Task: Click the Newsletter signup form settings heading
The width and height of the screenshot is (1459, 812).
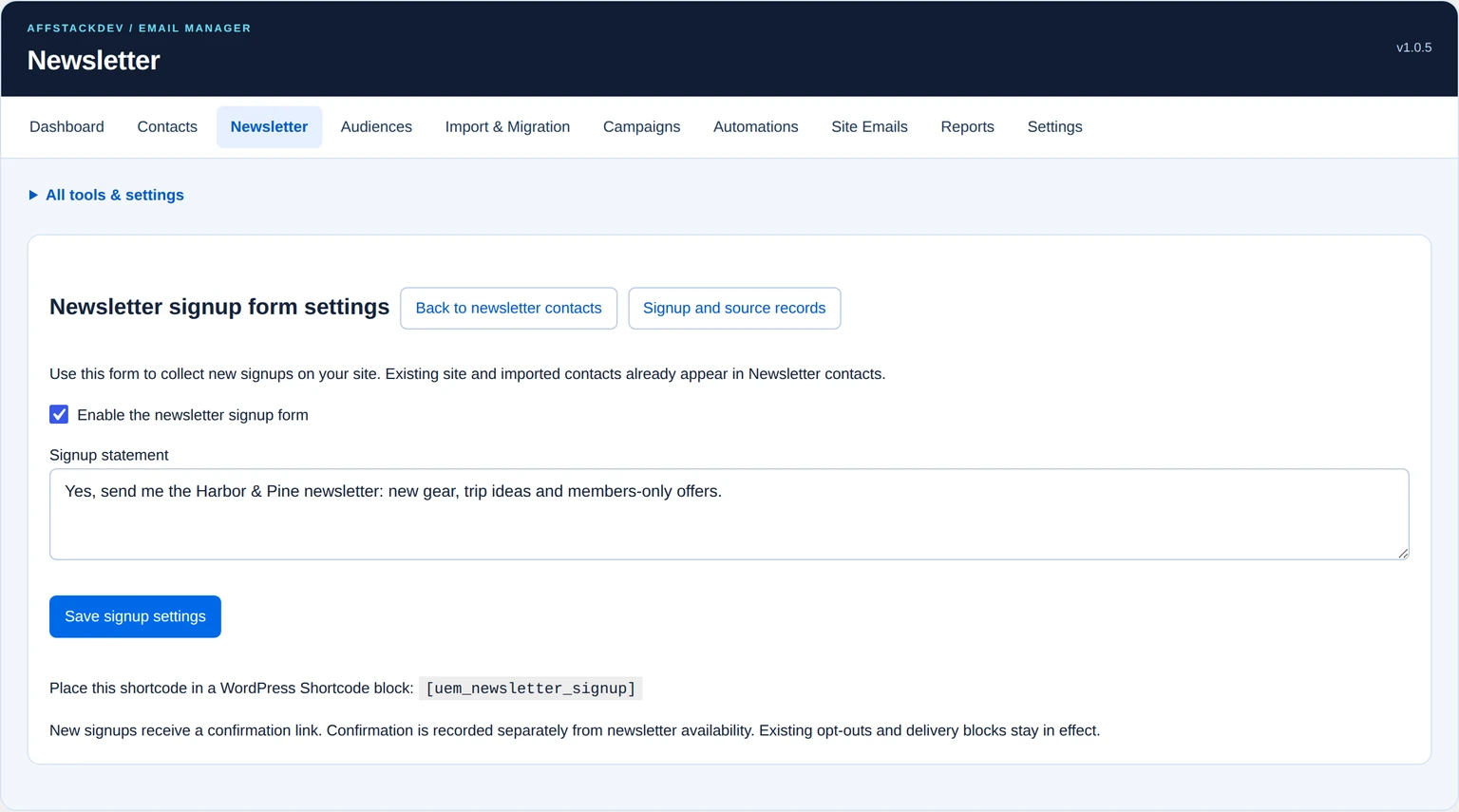Action: 219,308
